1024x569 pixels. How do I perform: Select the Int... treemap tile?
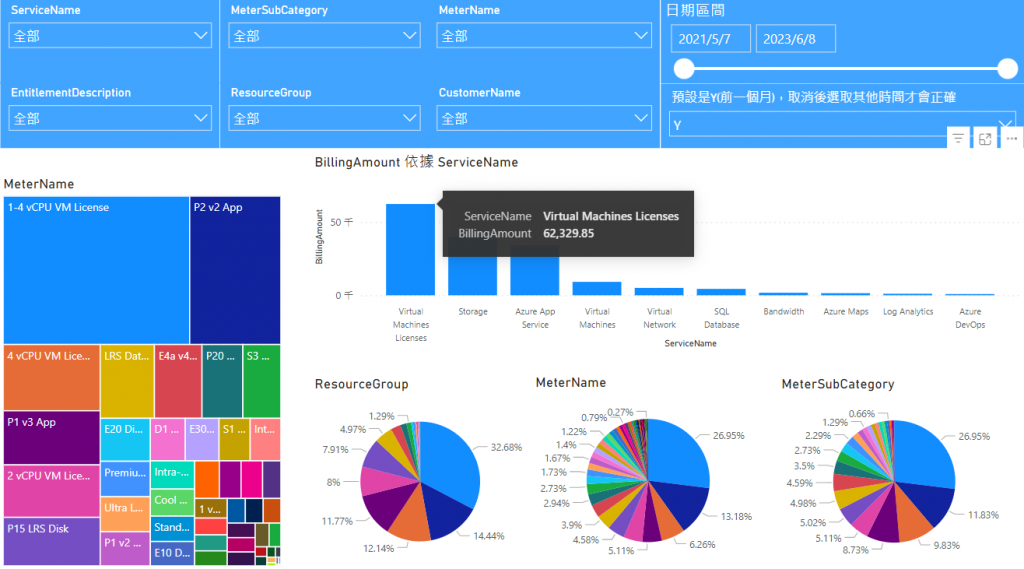[265, 440]
